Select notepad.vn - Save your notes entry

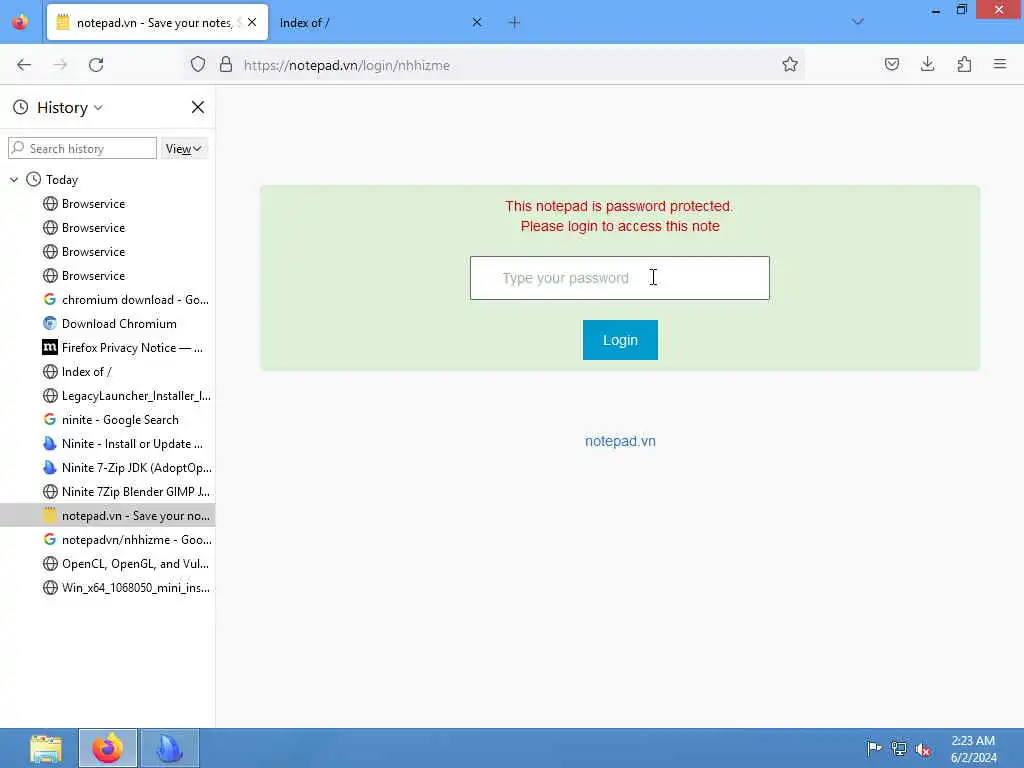click(x=108, y=516)
